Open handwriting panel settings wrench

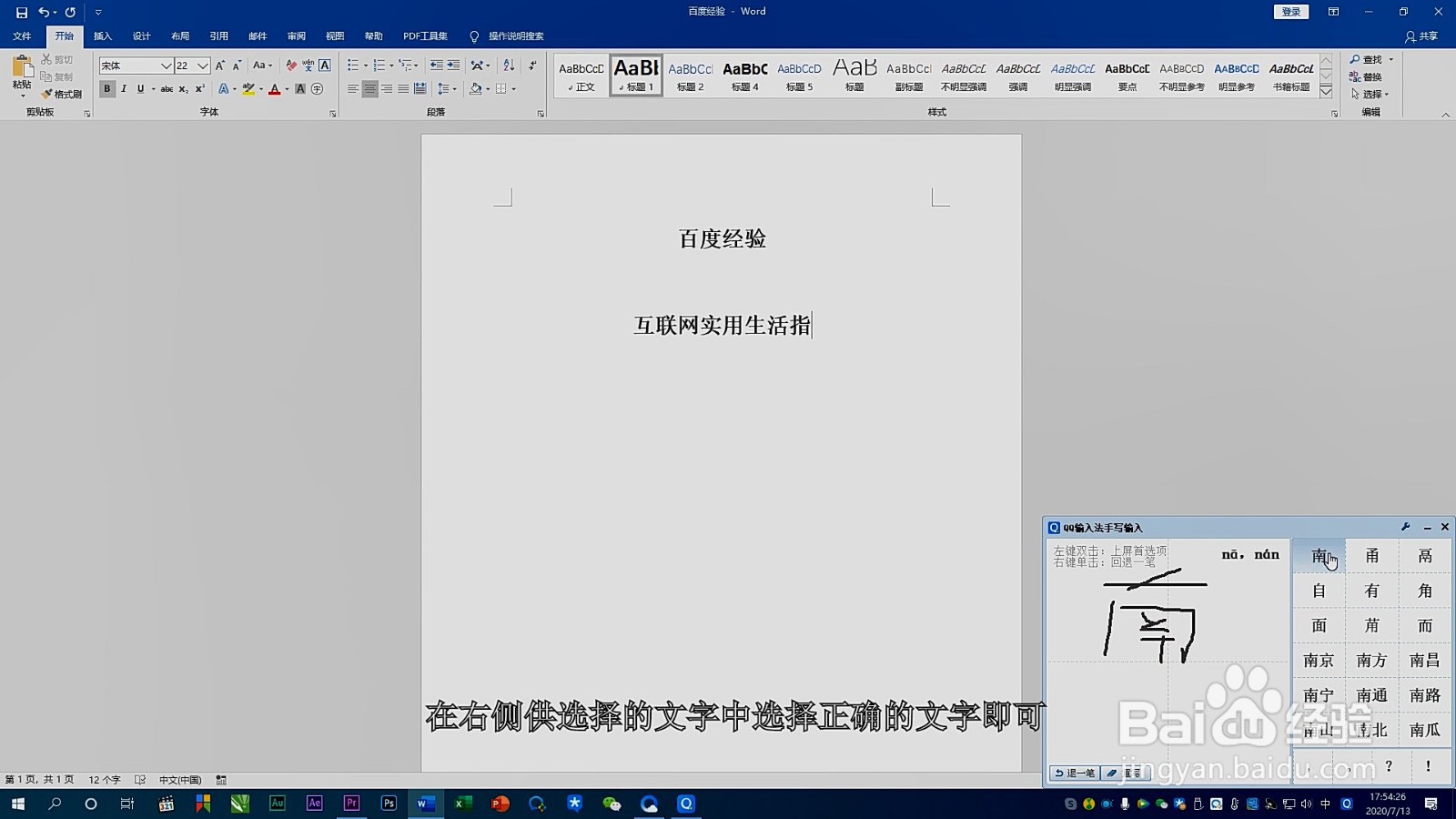point(1406,527)
